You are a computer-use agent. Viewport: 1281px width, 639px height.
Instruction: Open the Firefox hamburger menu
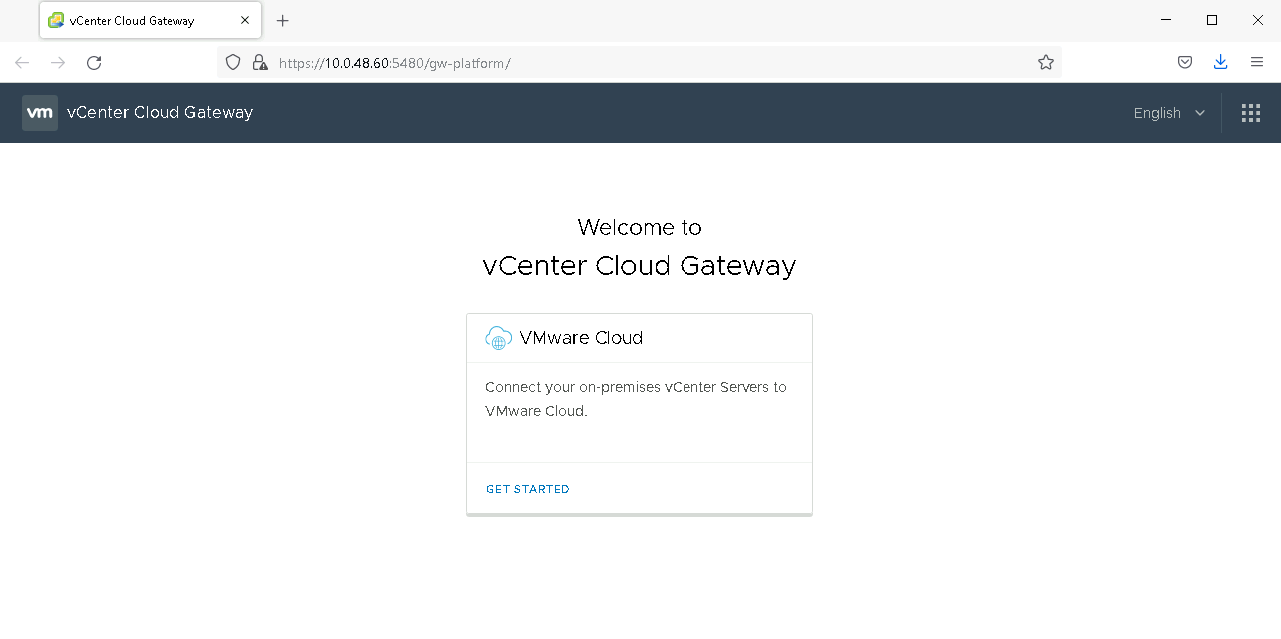tap(1257, 63)
